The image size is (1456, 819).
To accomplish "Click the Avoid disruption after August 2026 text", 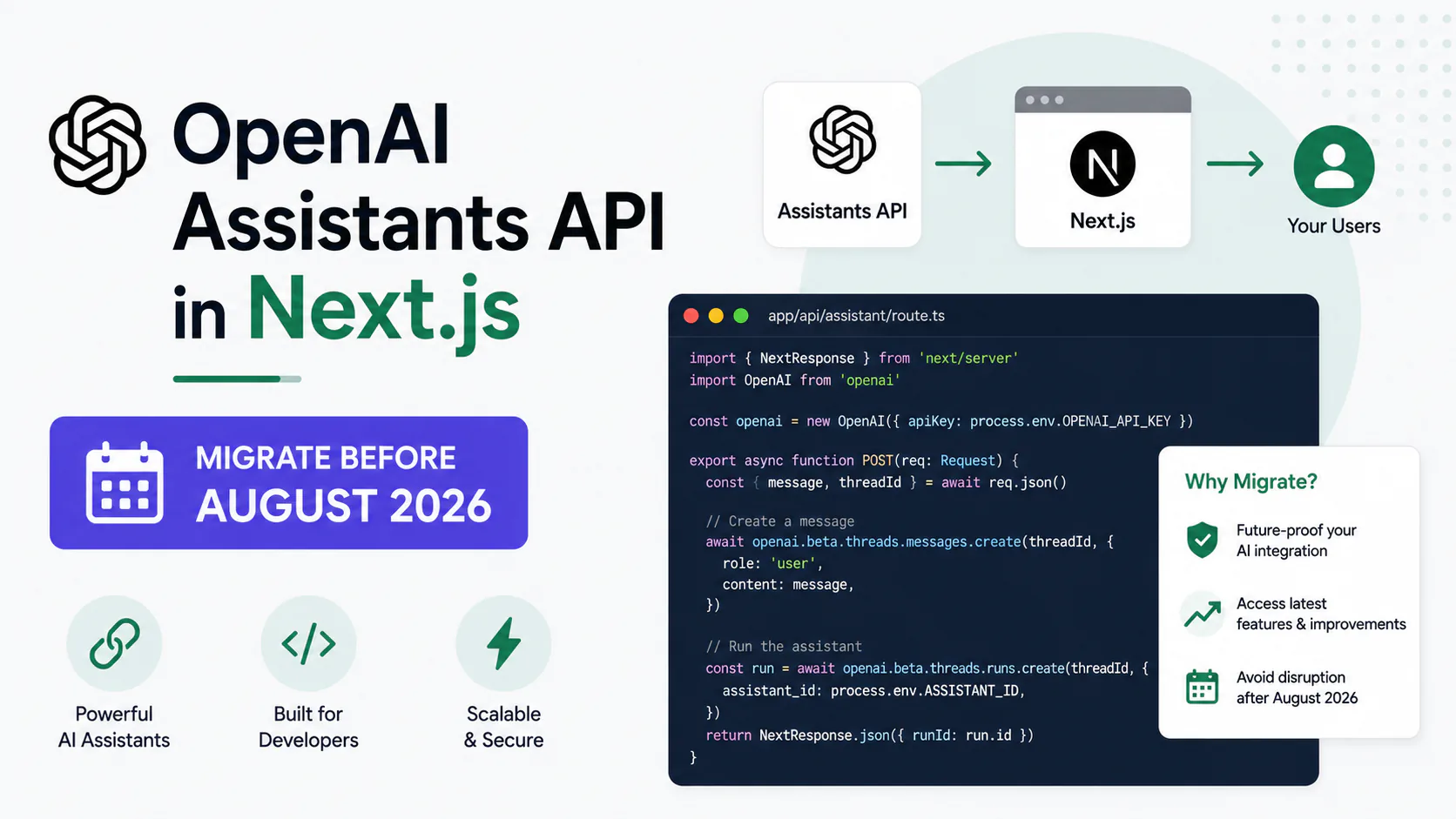I will (1297, 688).
